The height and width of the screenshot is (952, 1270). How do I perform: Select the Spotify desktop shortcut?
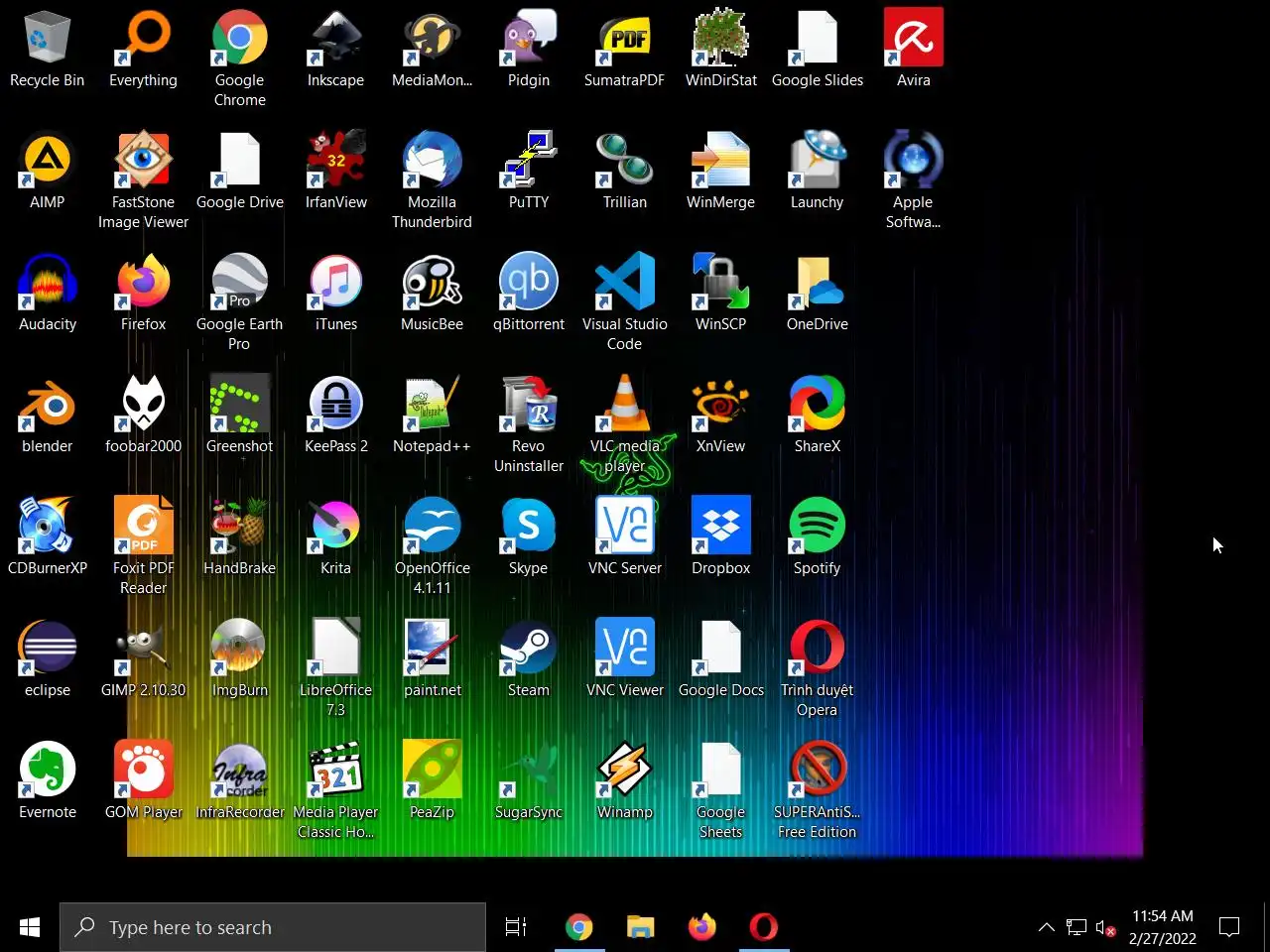[x=818, y=527]
